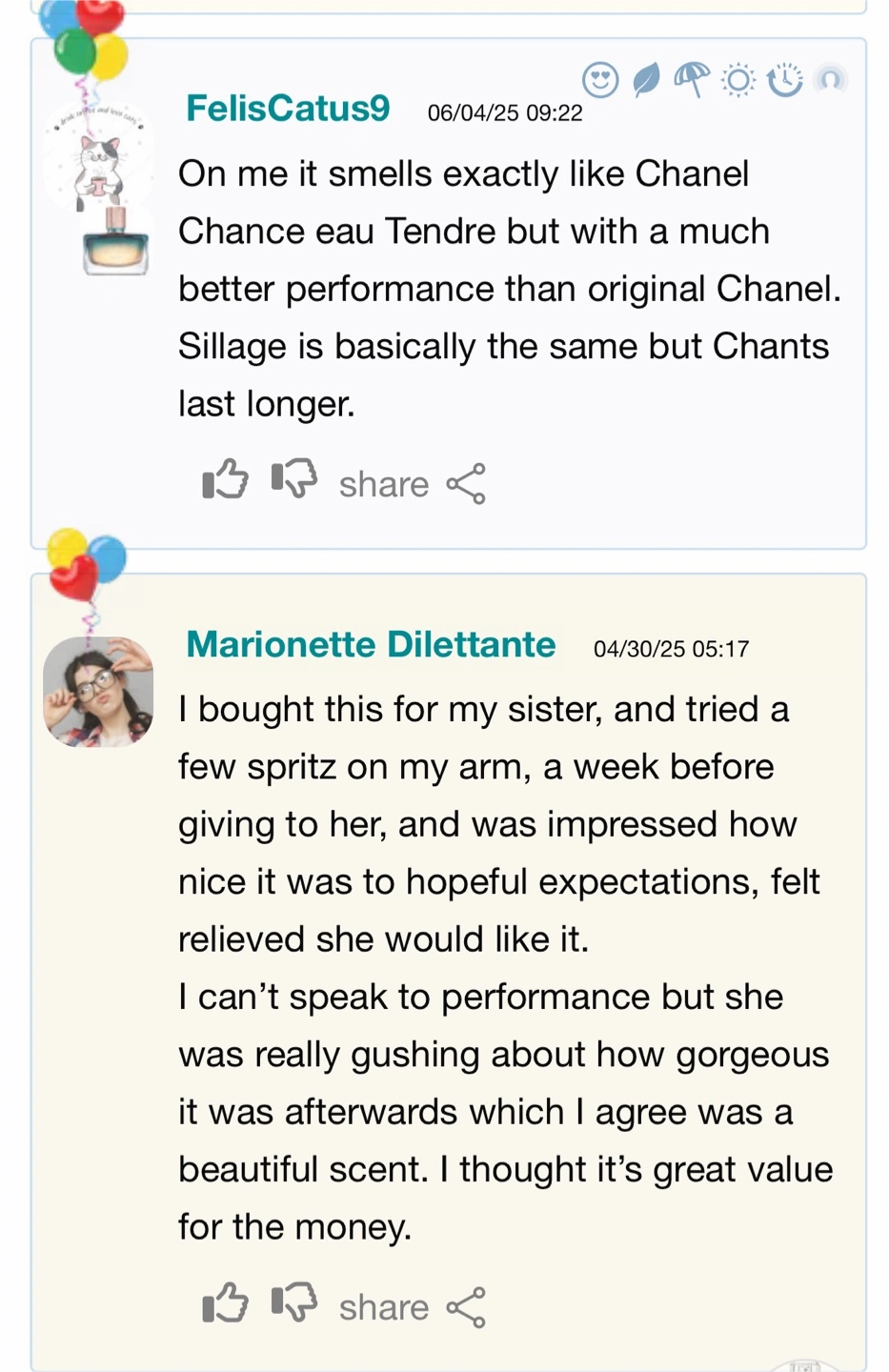Click the clock longevity icon
Image resolution: width=889 pixels, height=1372 pixels.
[x=784, y=80]
